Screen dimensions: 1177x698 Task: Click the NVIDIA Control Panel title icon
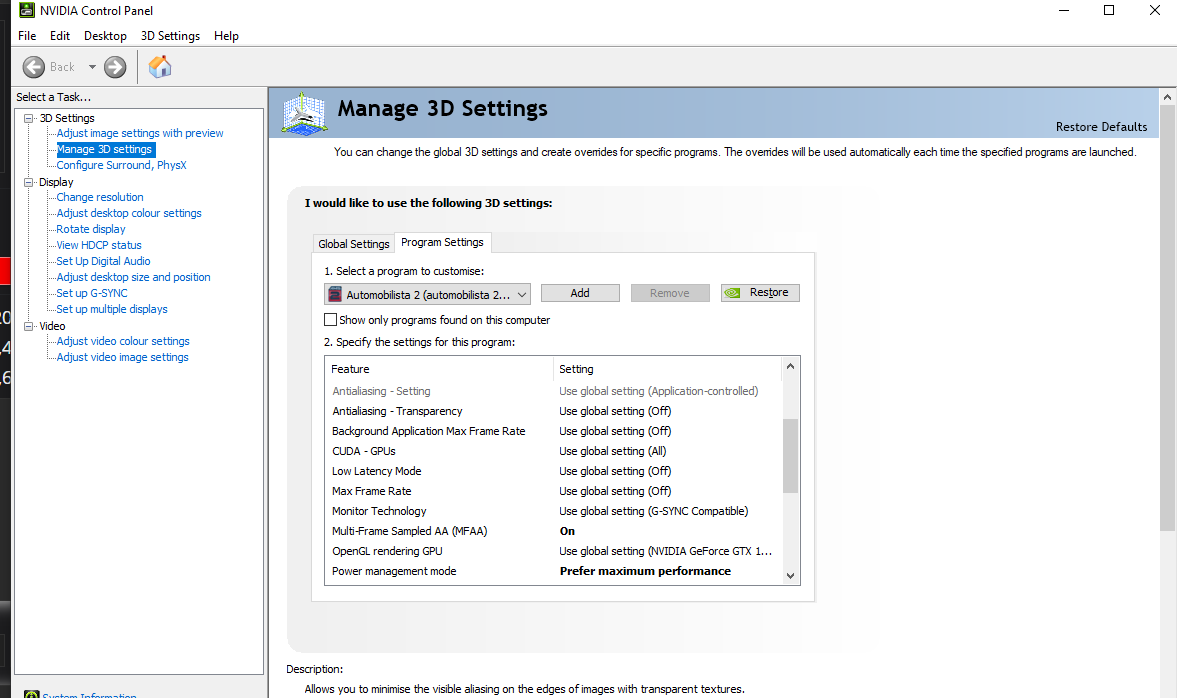[26, 11]
